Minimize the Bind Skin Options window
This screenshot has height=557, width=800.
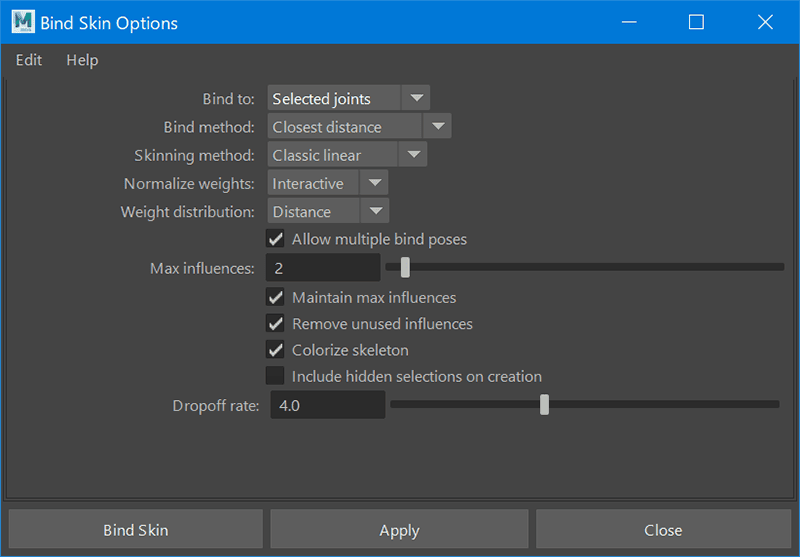click(629, 22)
